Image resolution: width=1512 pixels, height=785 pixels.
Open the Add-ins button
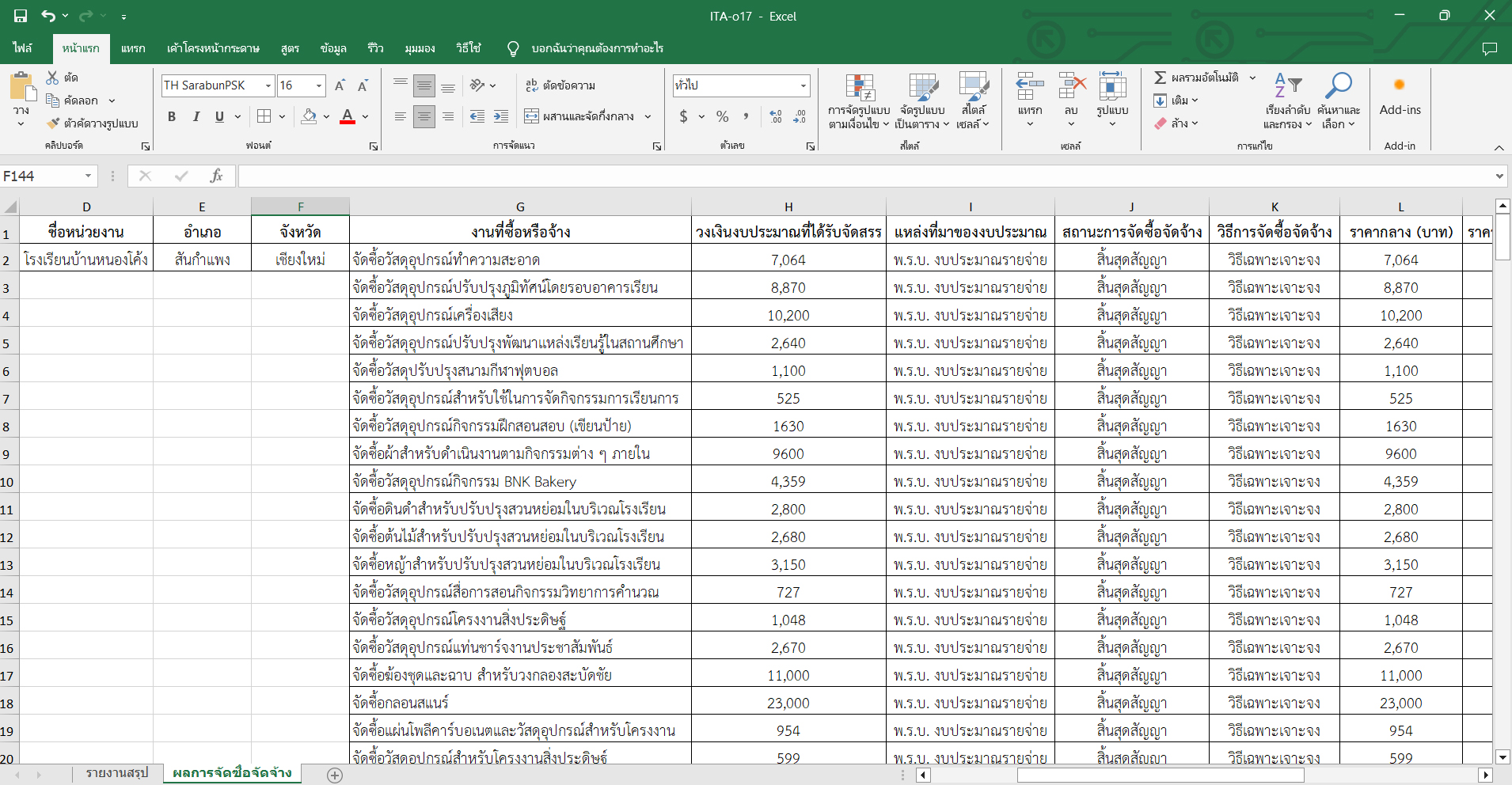click(1400, 95)
